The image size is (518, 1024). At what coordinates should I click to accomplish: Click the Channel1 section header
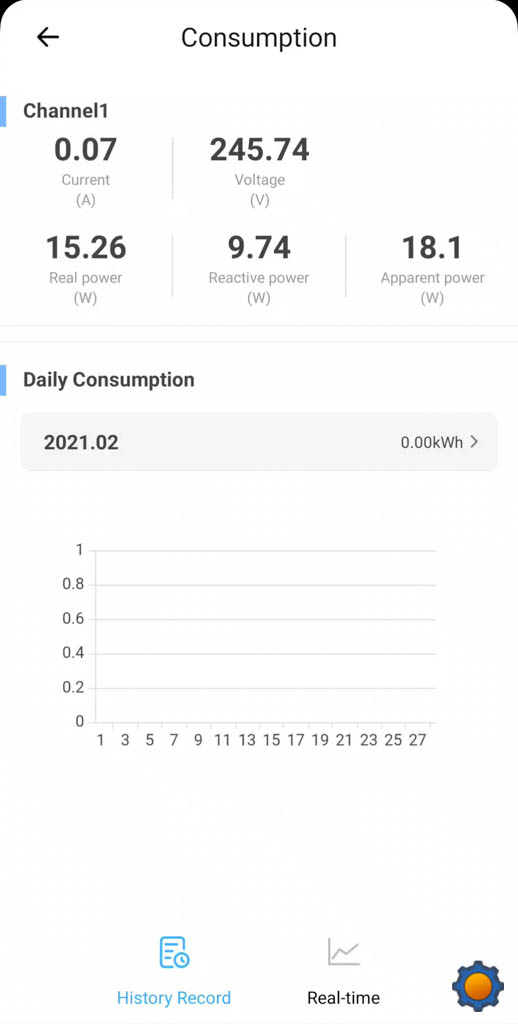(x=66, y=111)
